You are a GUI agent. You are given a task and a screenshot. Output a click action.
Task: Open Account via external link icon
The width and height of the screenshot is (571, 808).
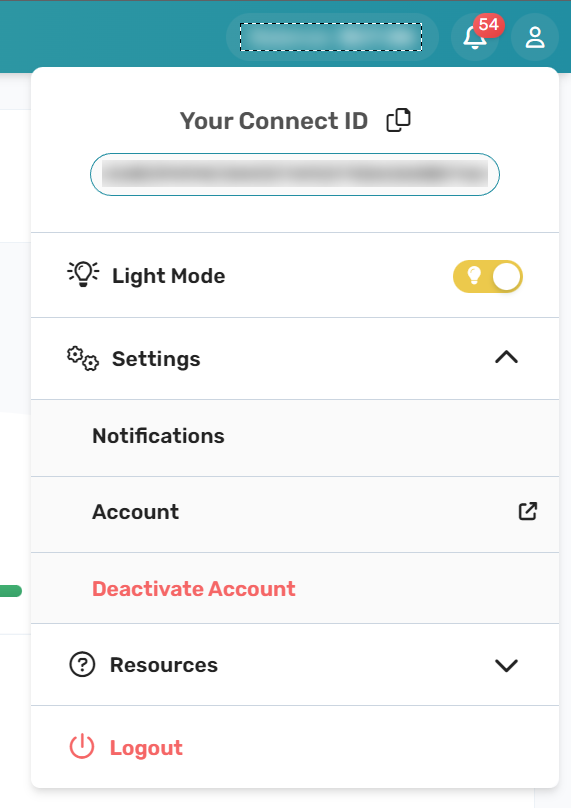(x=528, y=511)
